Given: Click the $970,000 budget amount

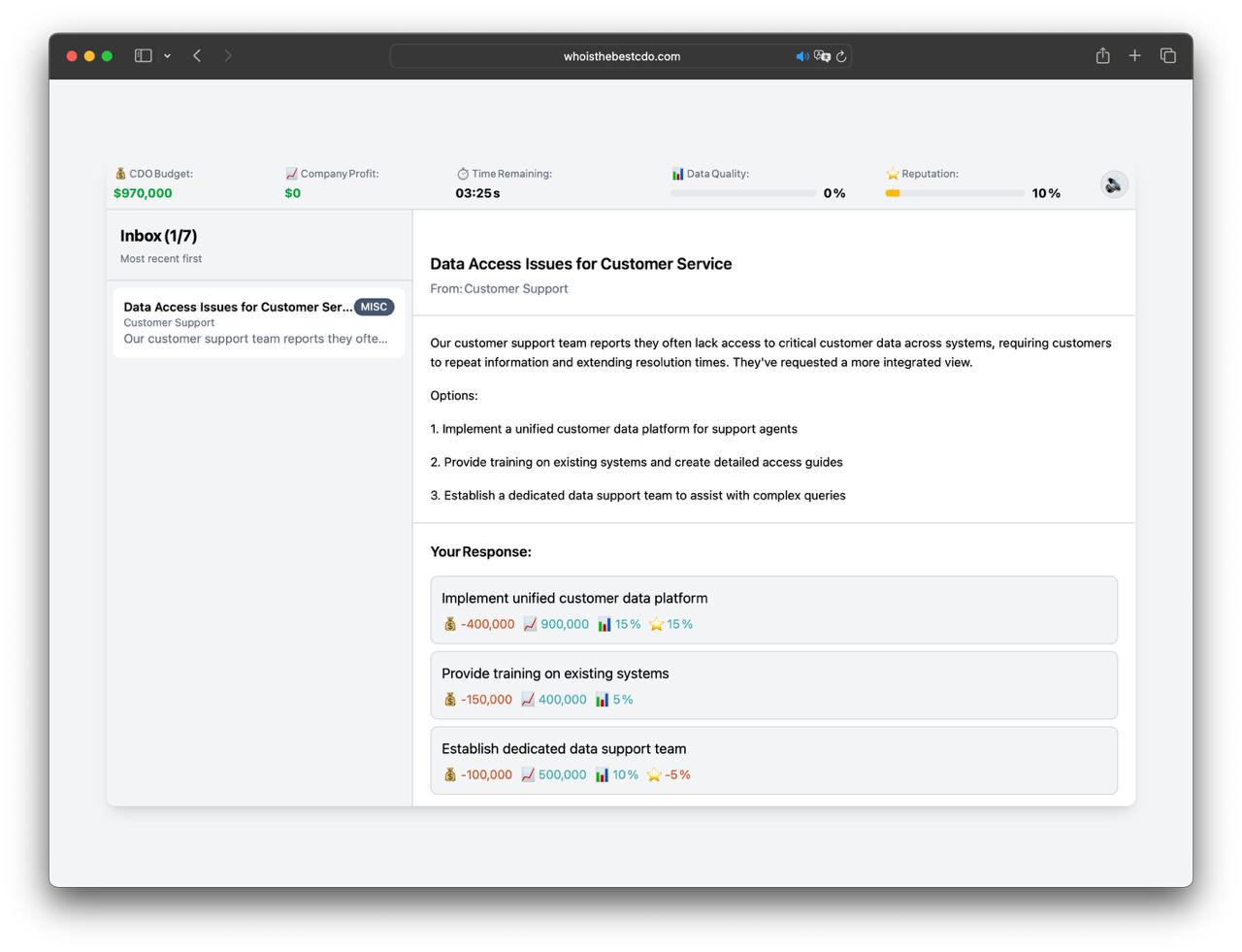Looking at the screenshot, I should (x=143, y=193).
